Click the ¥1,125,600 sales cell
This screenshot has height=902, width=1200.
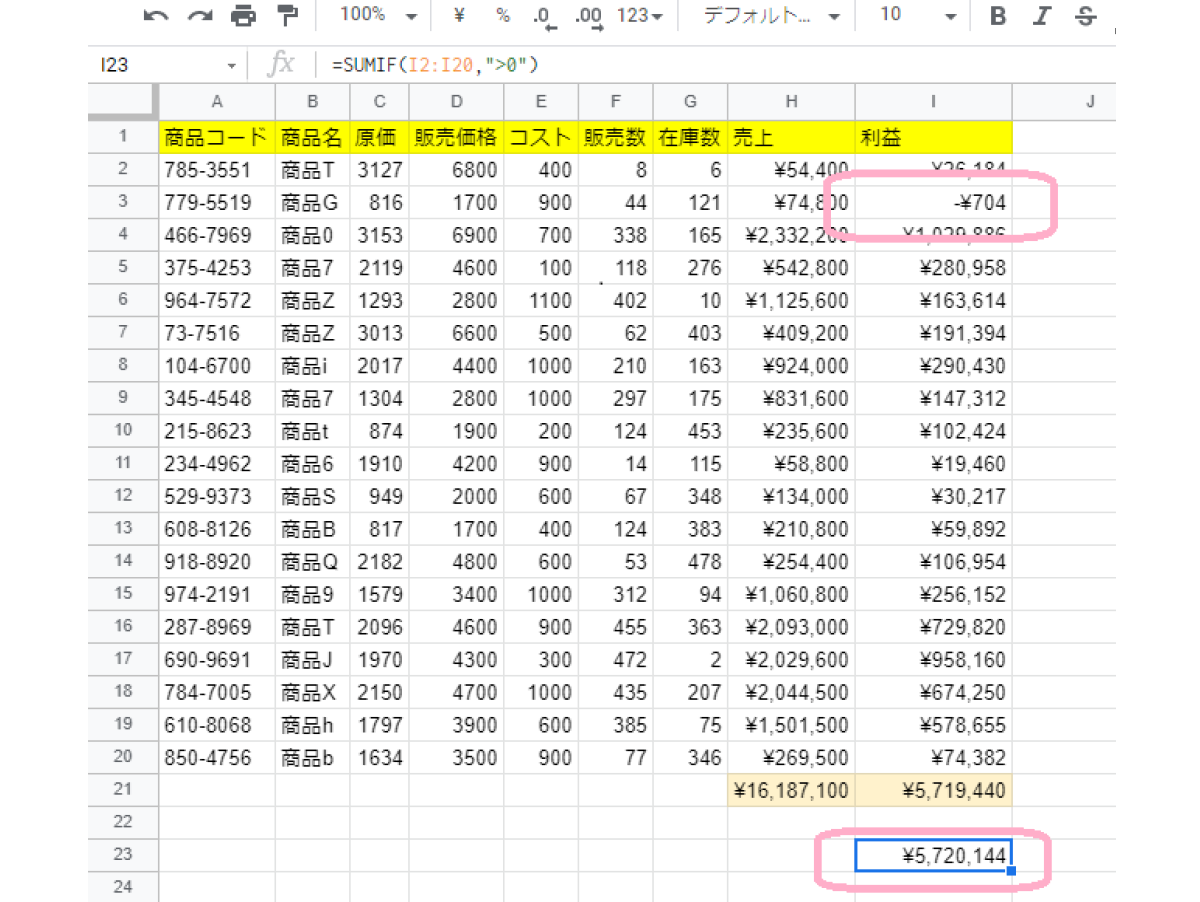point(791,300)
